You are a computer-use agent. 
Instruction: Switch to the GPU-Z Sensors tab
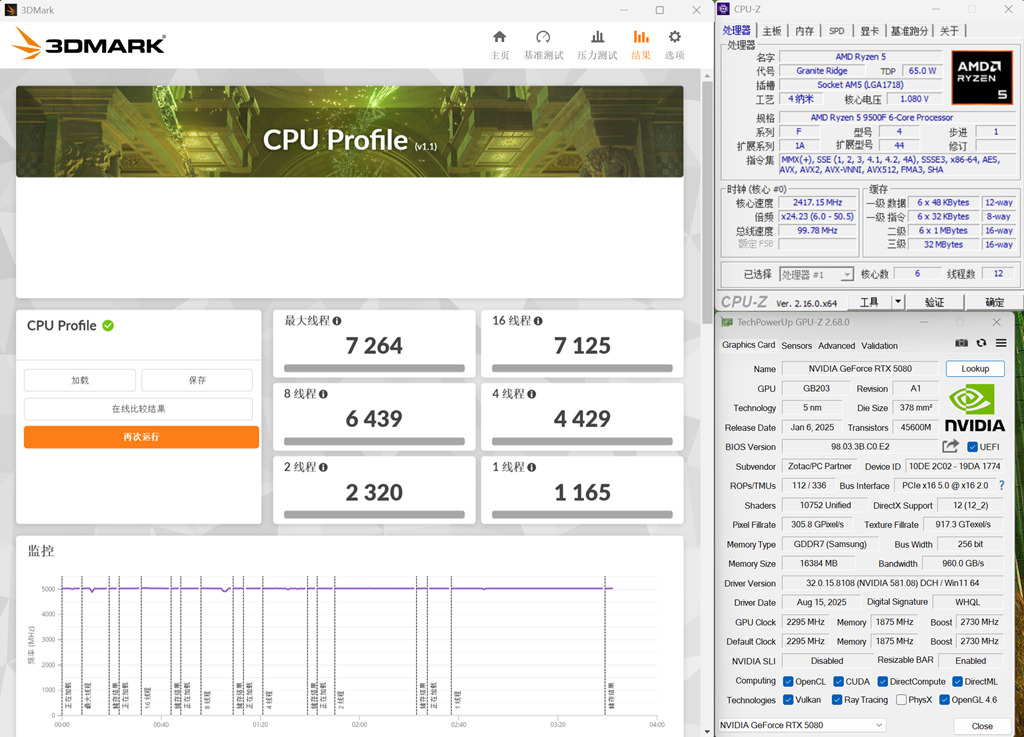(x=796, y=345)
